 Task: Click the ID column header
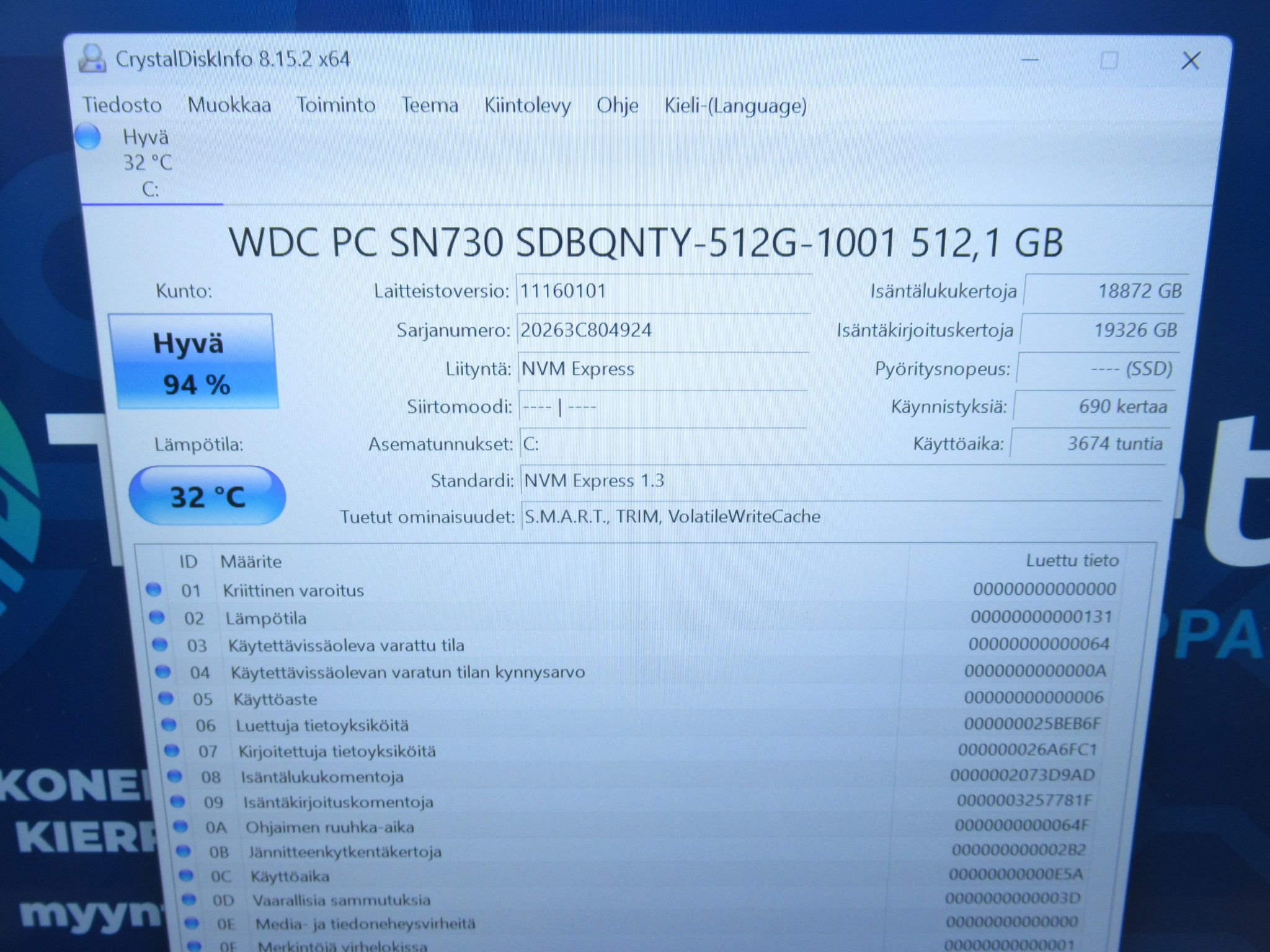pos(188,562)
